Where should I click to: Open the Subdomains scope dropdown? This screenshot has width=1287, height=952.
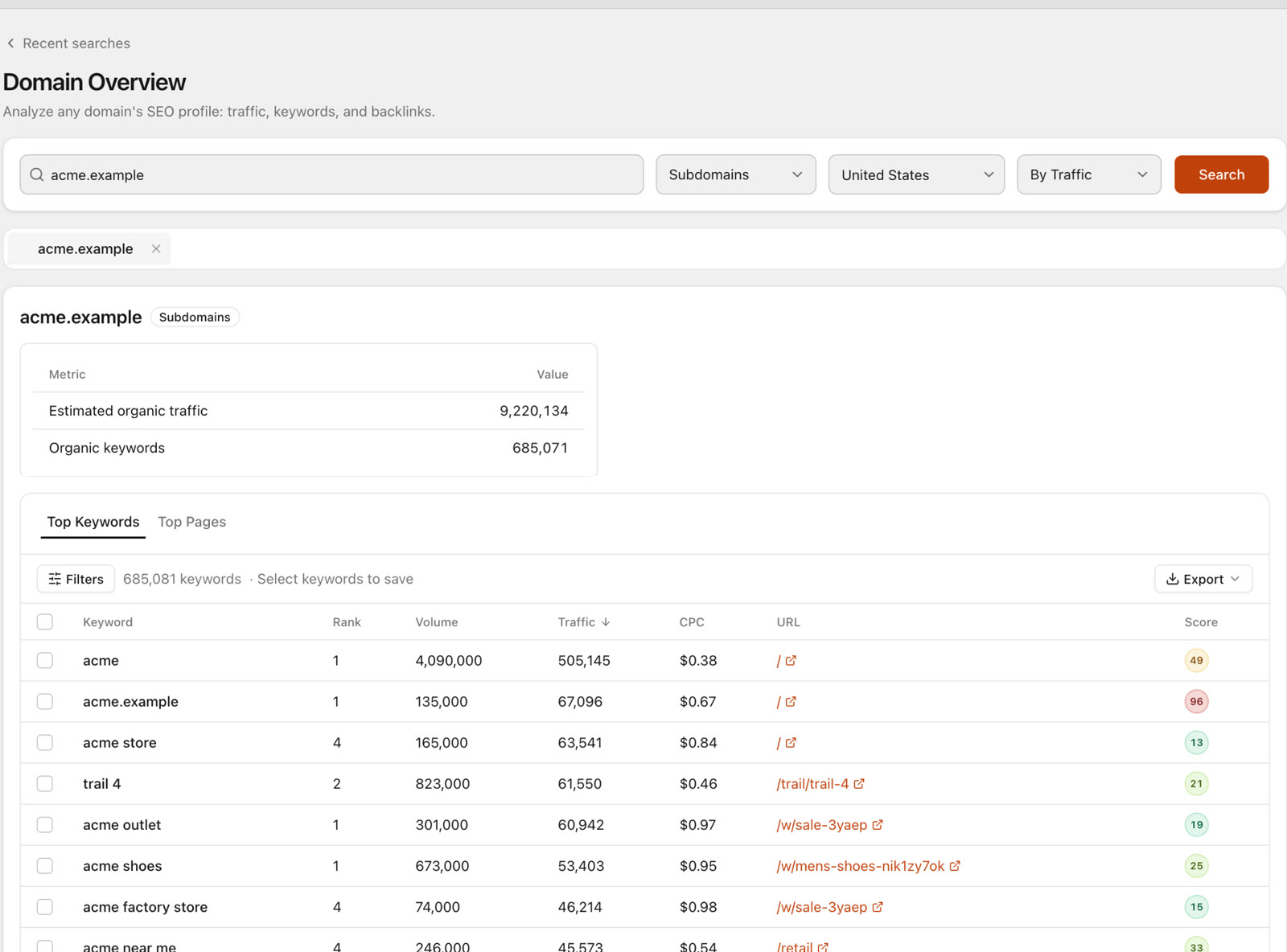736,174
